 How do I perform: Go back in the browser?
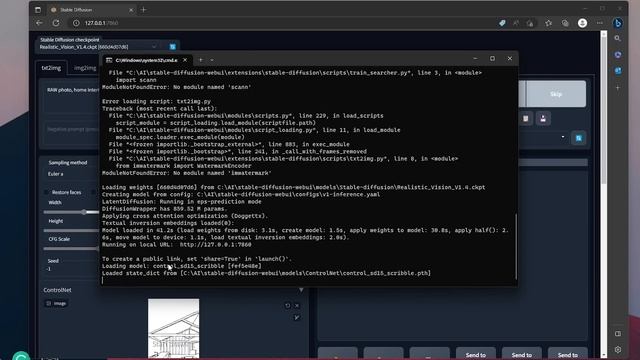pos(39,23)
